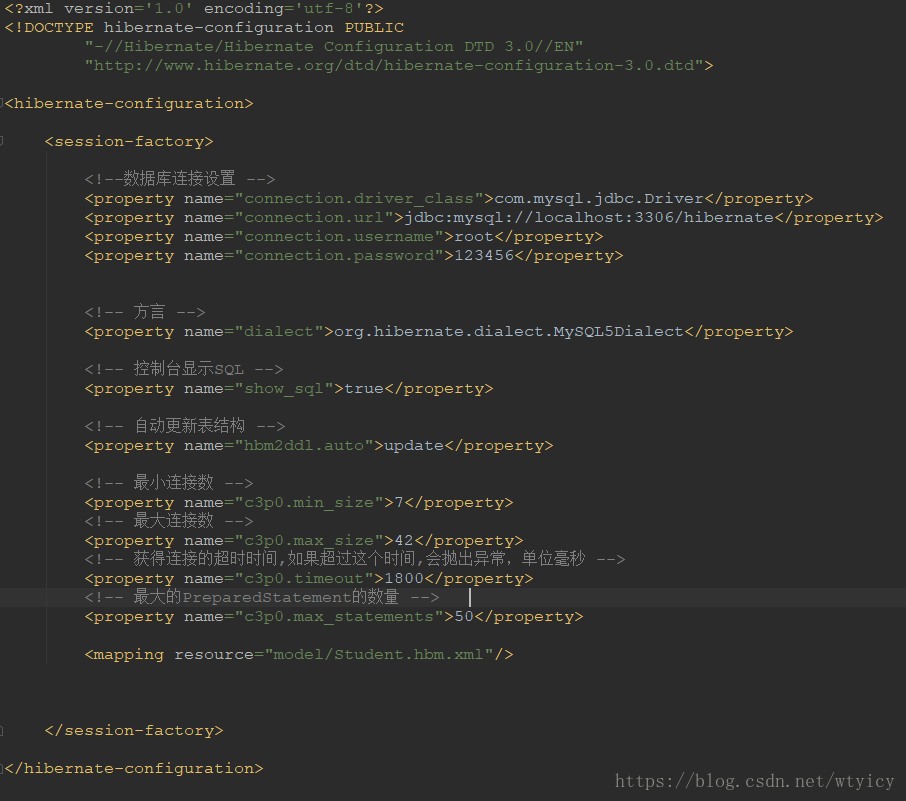
Task: Click the hibernate-configuration-3.0.dtd URL string
Action: pos(394,66)
